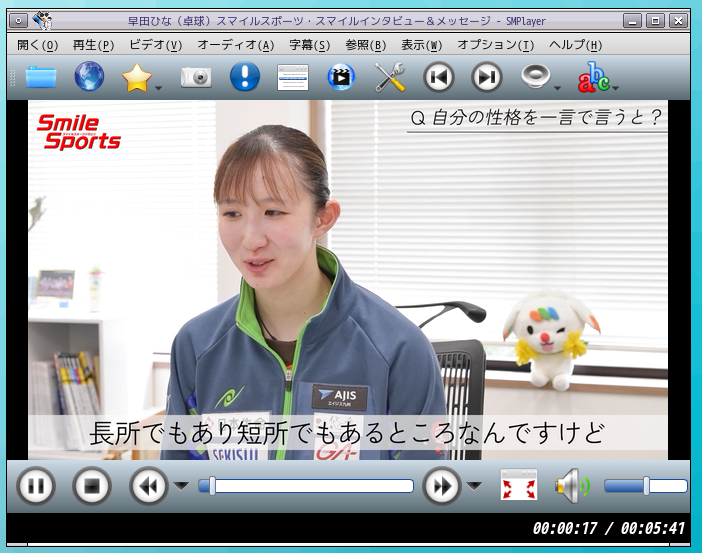Adjust the volume slider

pyautogui.click(x=646, y=486)
